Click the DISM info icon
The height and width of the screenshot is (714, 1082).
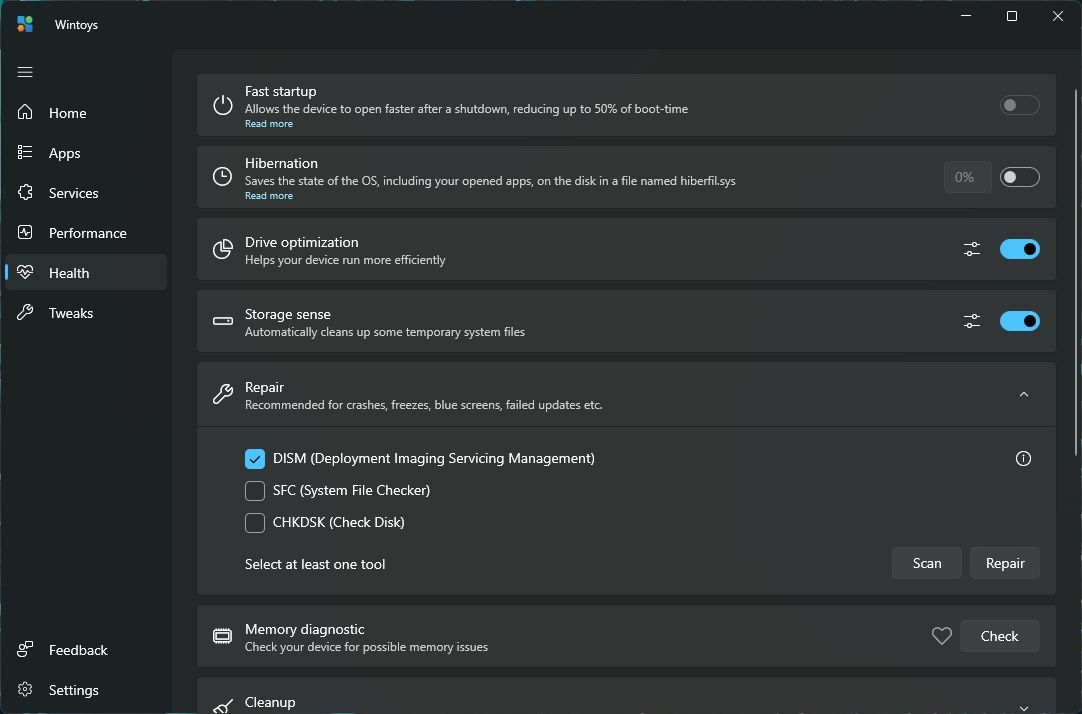click(x=1023, y=458)
